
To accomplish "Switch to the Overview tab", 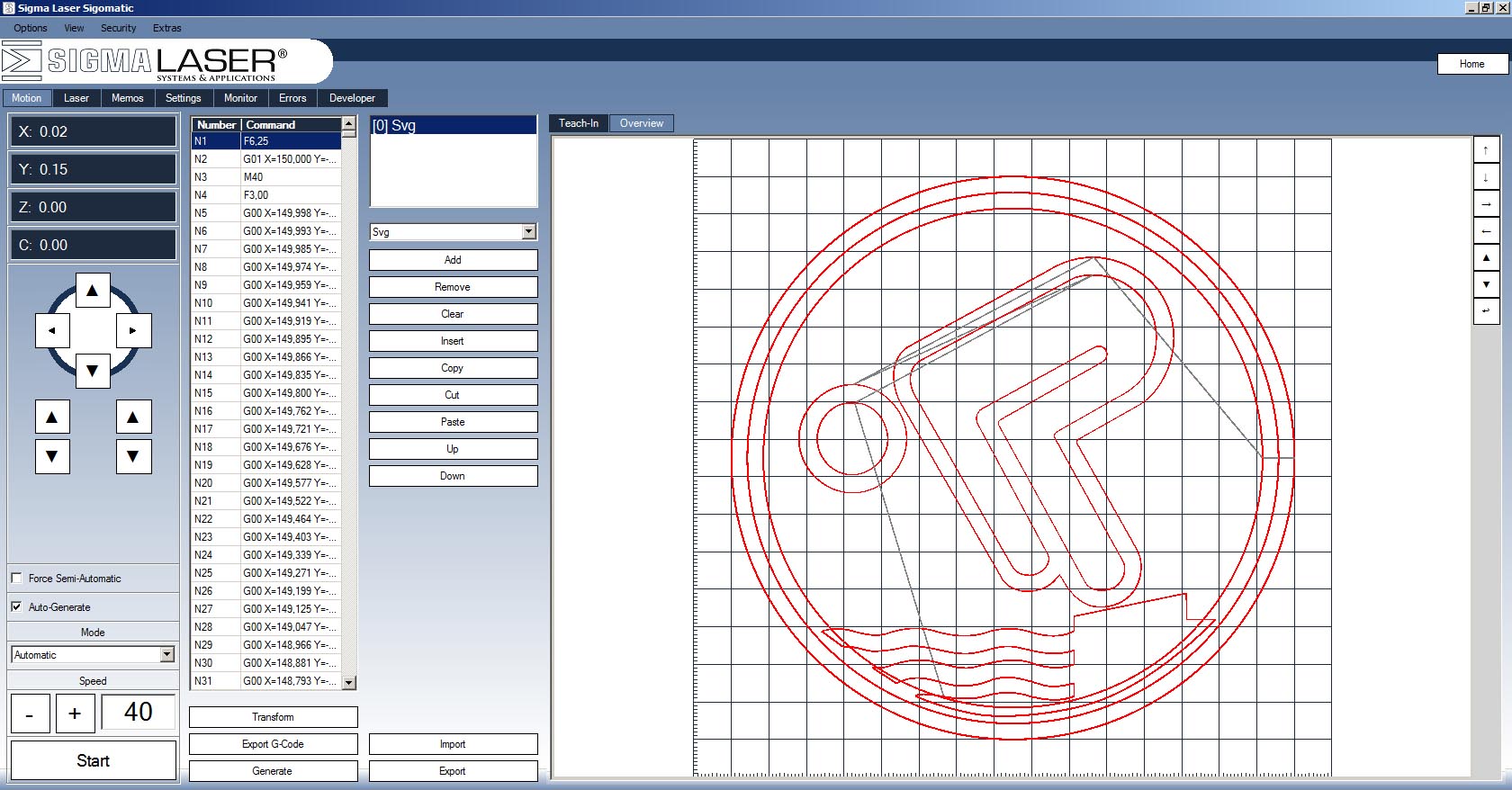I will tap(641, 123).
